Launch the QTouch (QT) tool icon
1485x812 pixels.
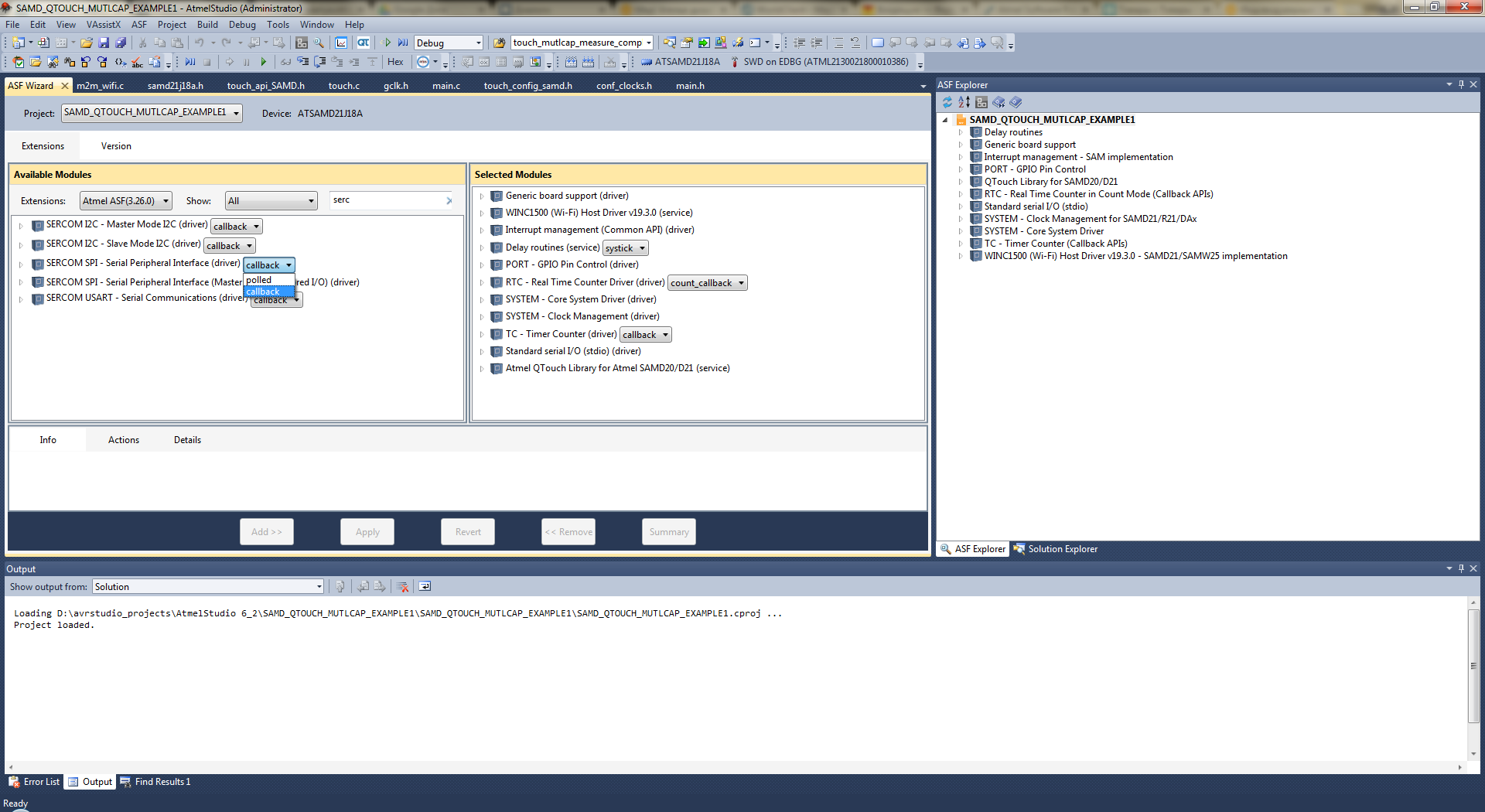pyautogui.click(x=363, y=43)
